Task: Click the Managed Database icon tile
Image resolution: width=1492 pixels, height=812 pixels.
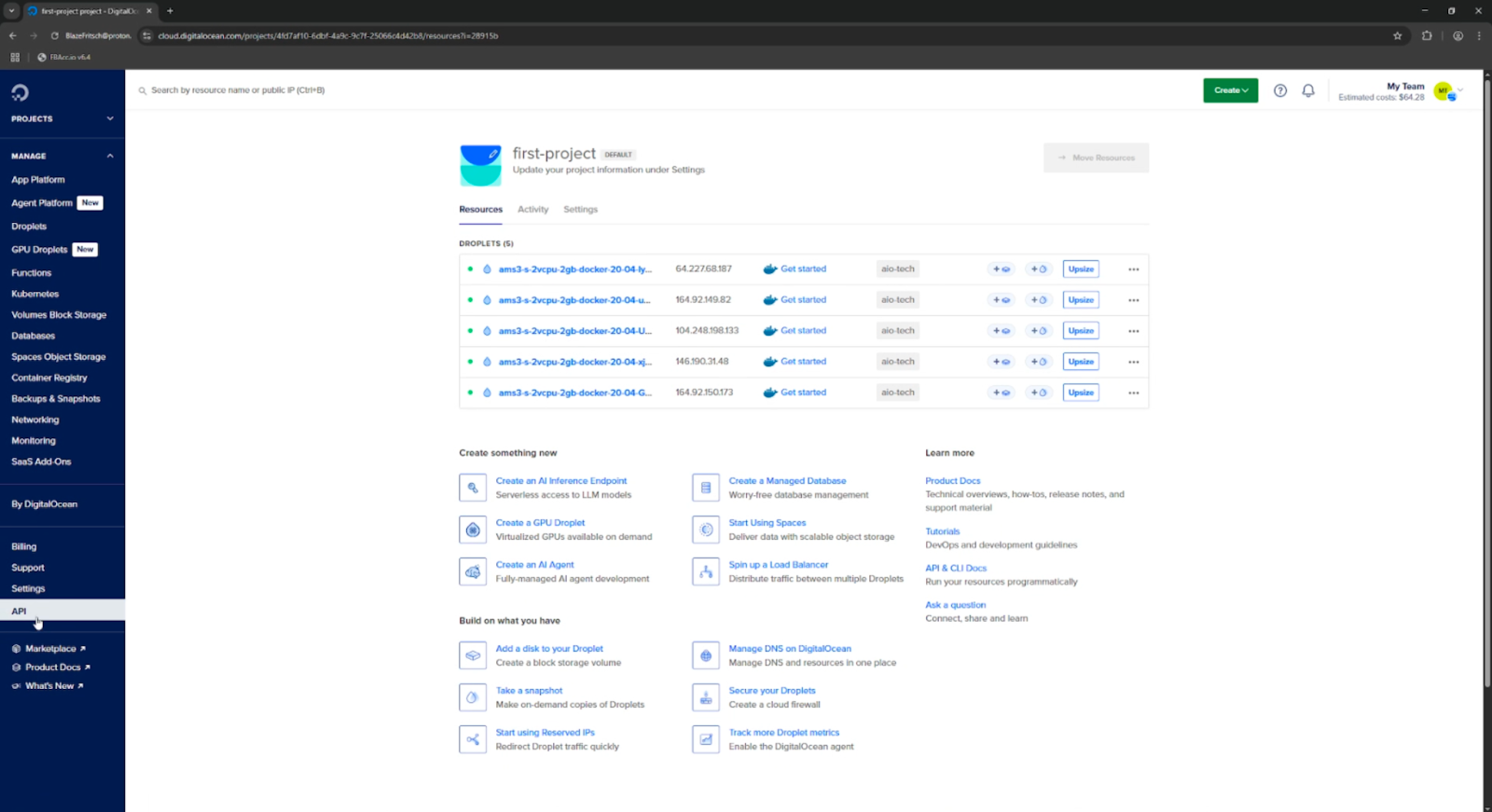Action: pos(706,488)
